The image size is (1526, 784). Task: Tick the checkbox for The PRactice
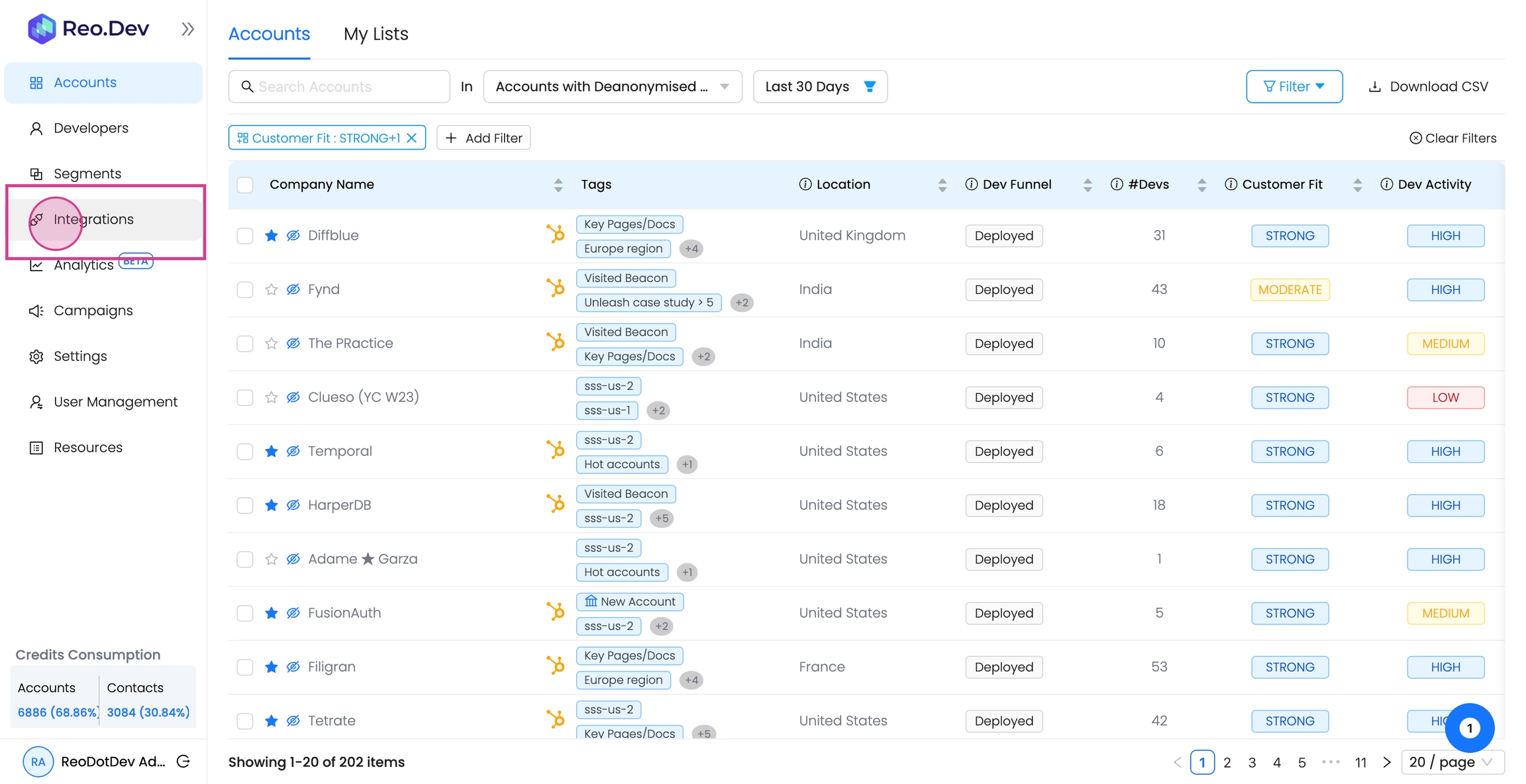coord(245,344)
